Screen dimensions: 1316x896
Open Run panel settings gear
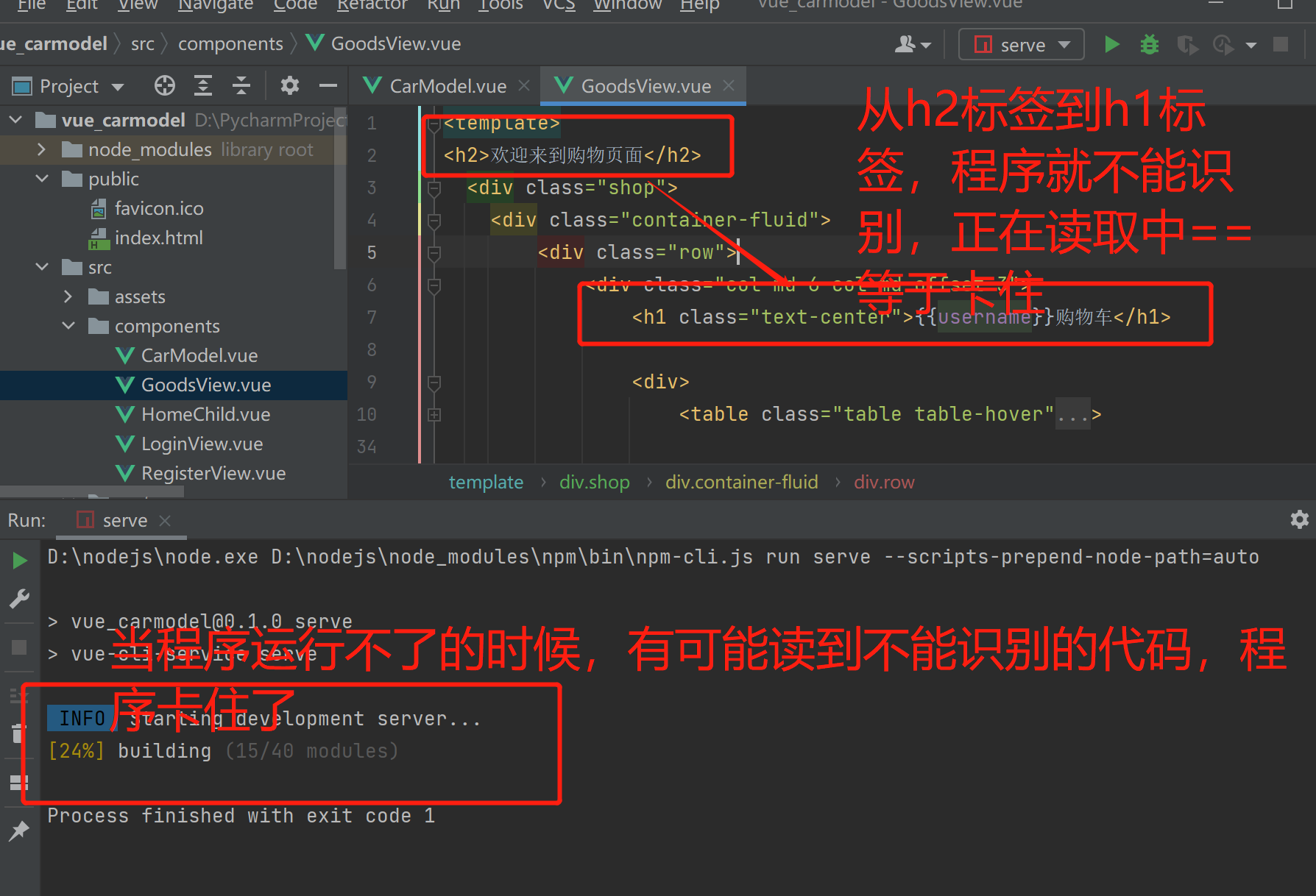[x=1300, y=519]
